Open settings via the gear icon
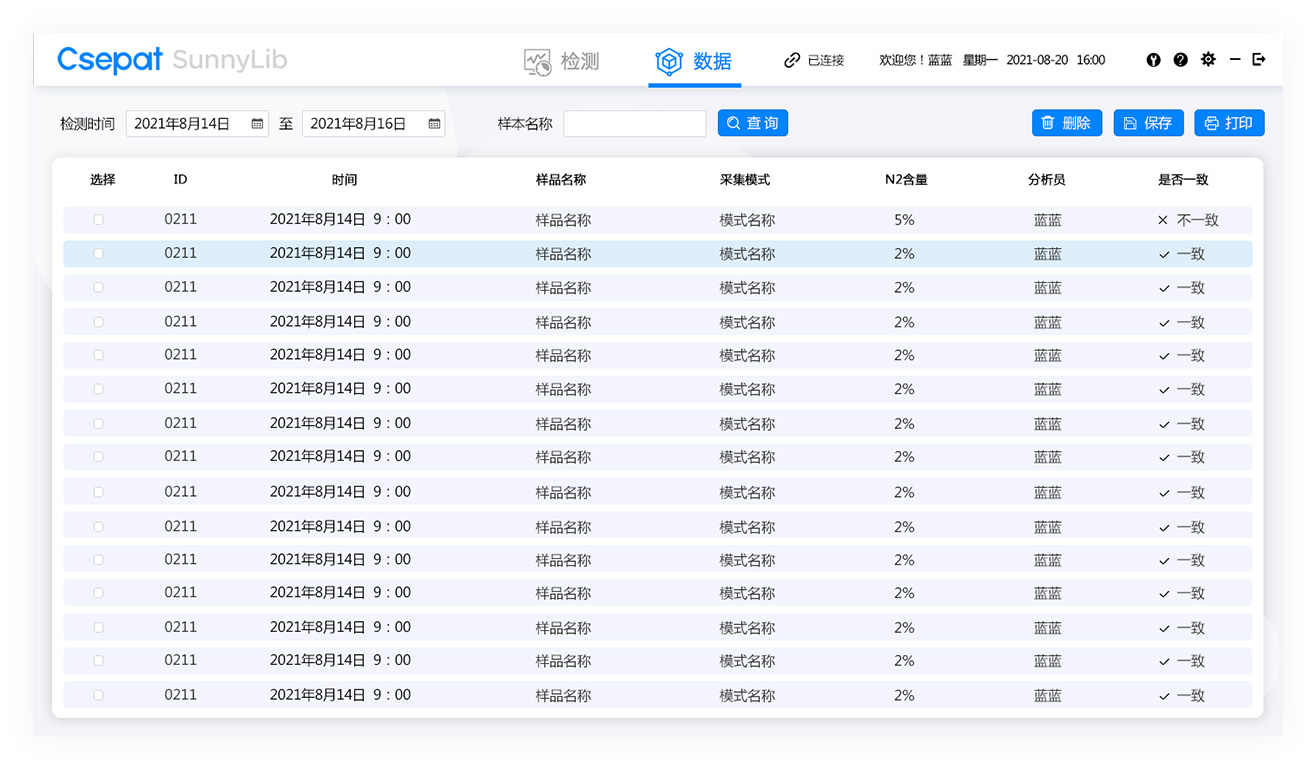Image resolution: width=1316 pixels, height=769 pixels. coord(1208,60)
